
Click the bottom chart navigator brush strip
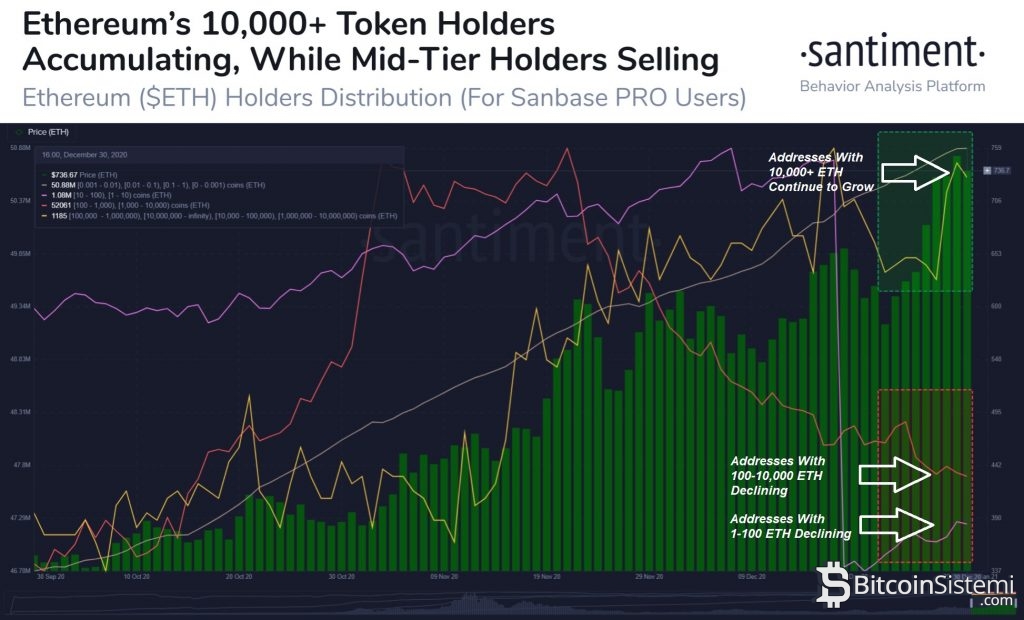pos(500,601)
